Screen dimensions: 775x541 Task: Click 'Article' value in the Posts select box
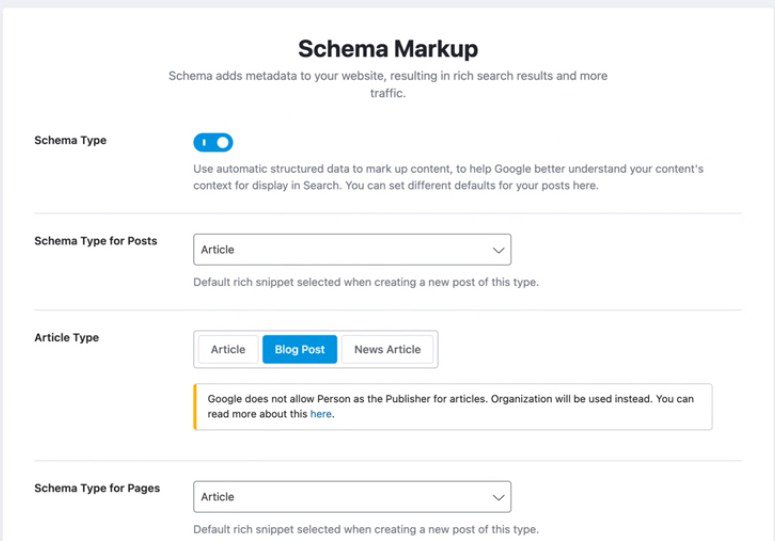coord(217,250)
